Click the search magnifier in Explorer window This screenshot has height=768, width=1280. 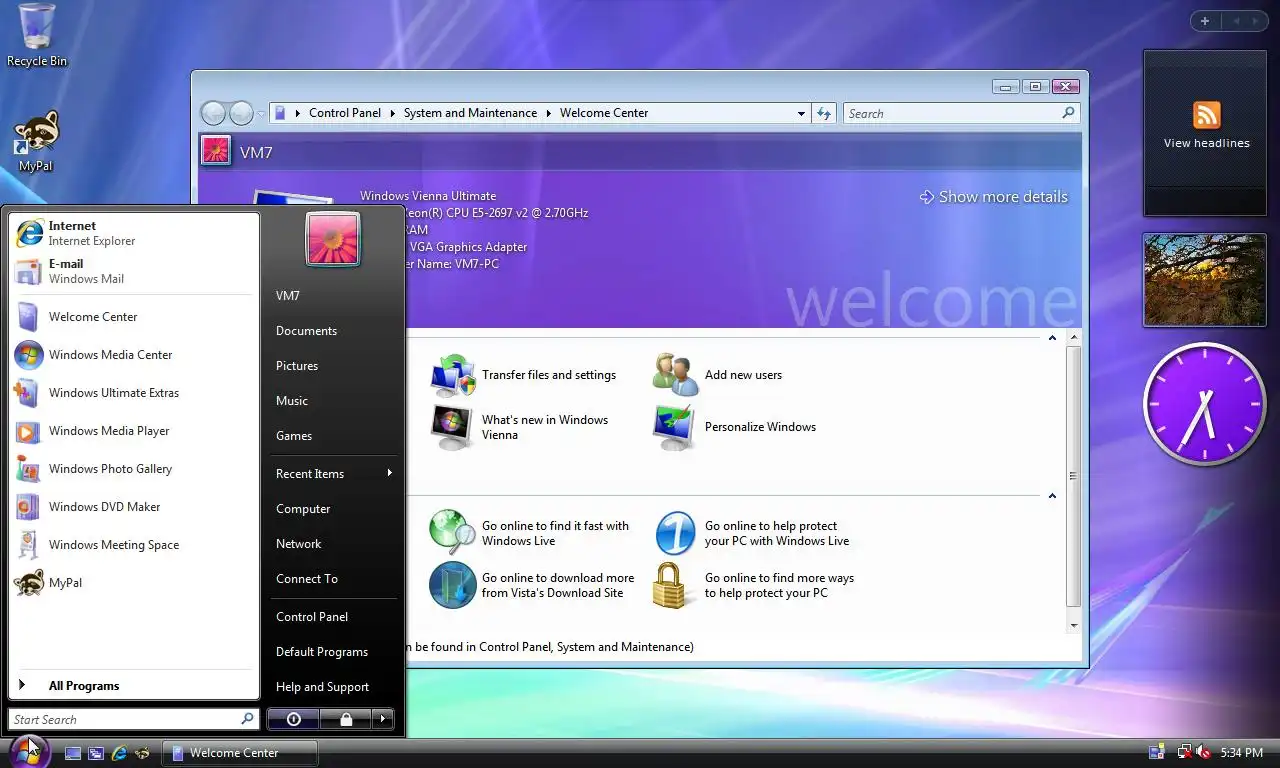(x=1068, y=113)
